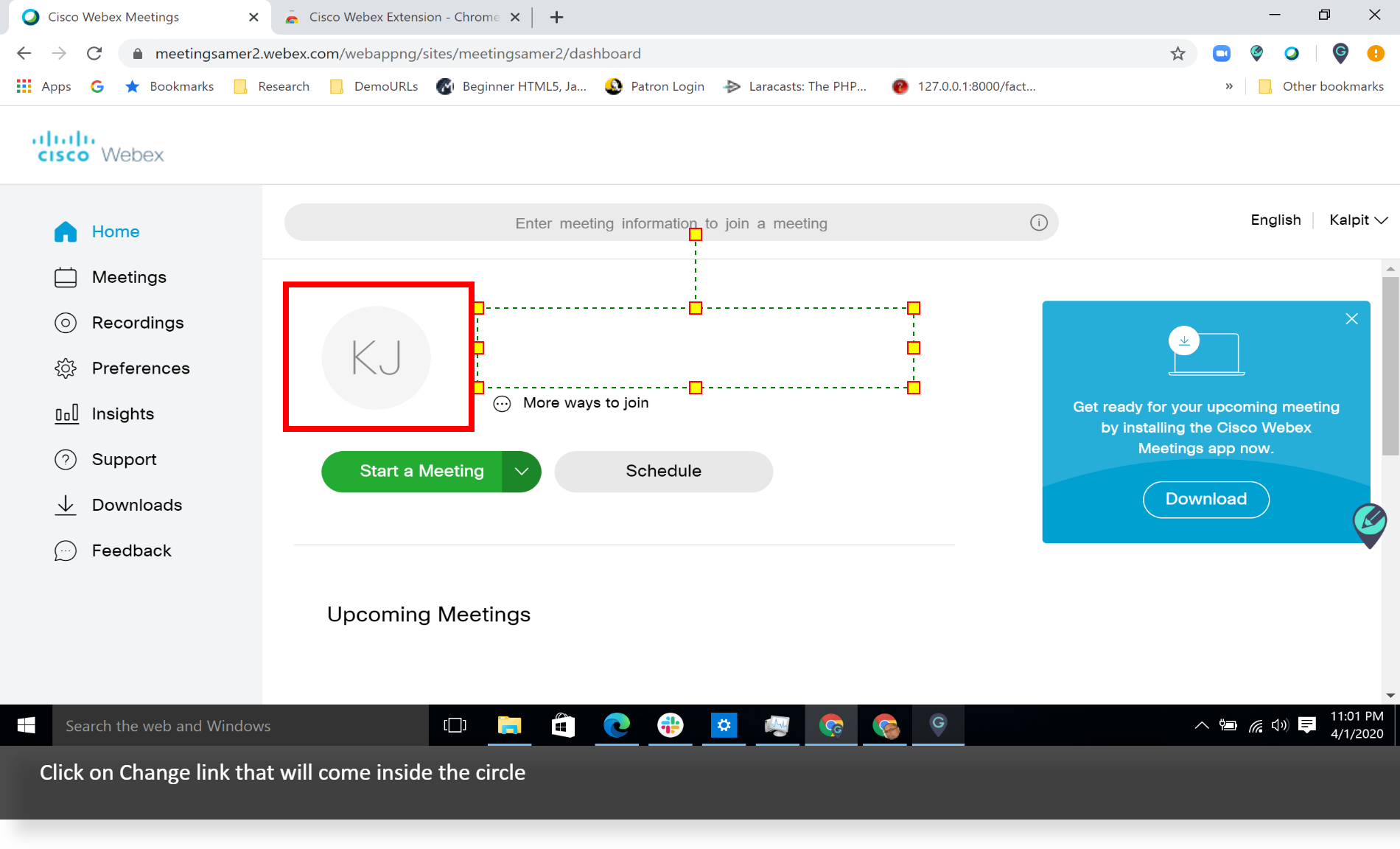Image resolution: width=1400 pixels, height=849 pixels.
Task: Click the Support question mark icon
Action: coord(66,460)
